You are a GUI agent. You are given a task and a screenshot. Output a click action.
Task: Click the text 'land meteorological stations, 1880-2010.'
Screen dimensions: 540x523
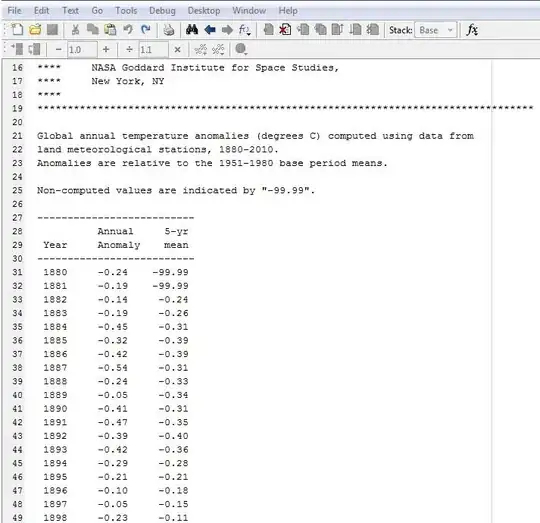pos(158,150)
